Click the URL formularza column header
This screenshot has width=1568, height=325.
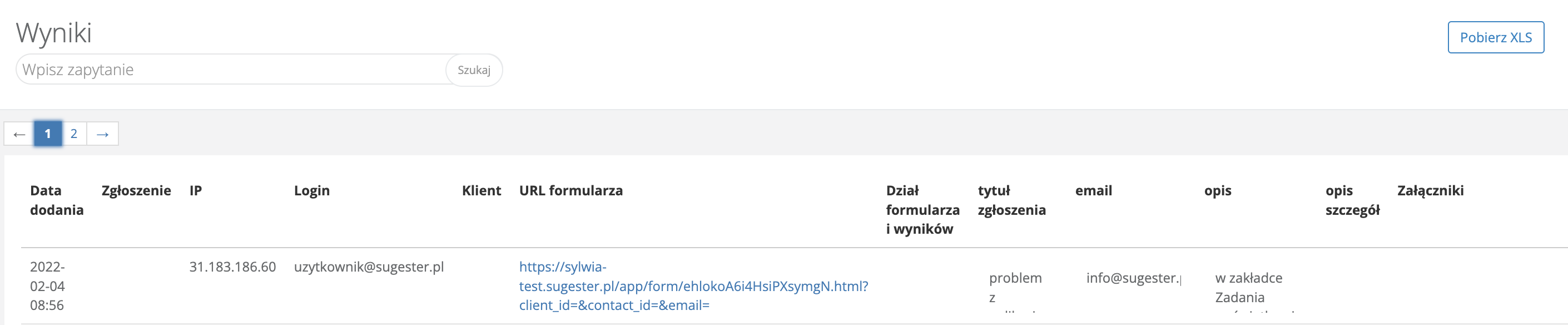pyautogui.click(x=570, y=191)
